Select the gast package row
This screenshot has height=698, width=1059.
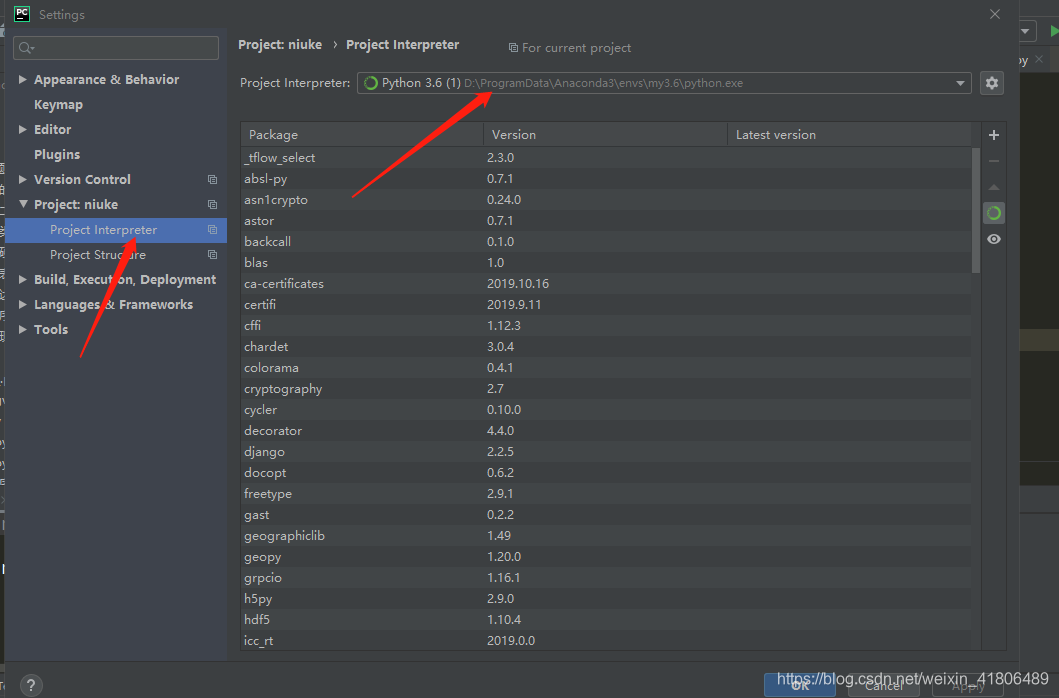point(606,514)
